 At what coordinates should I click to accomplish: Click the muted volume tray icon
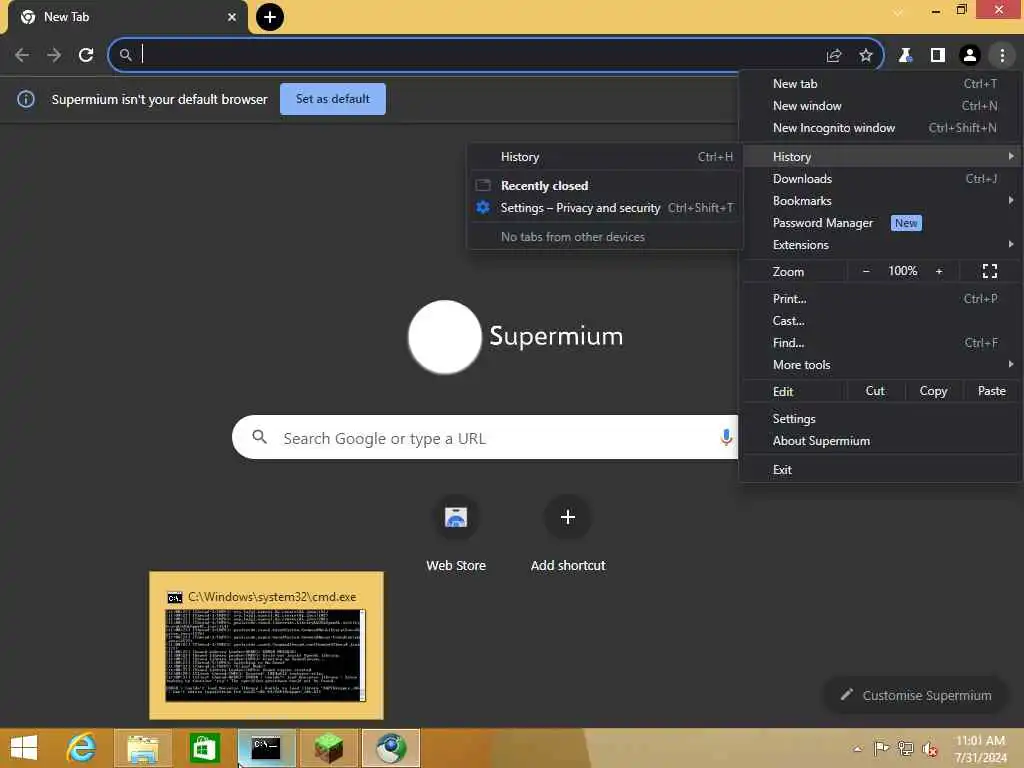click(x=931, y=749)
